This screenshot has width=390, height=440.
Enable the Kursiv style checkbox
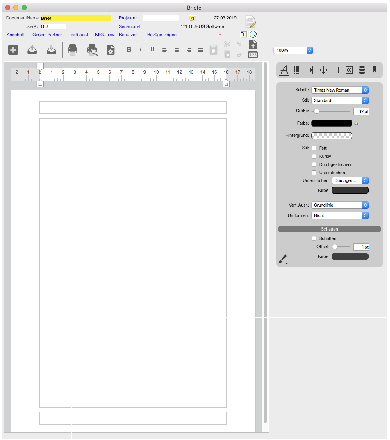point(314,156)
